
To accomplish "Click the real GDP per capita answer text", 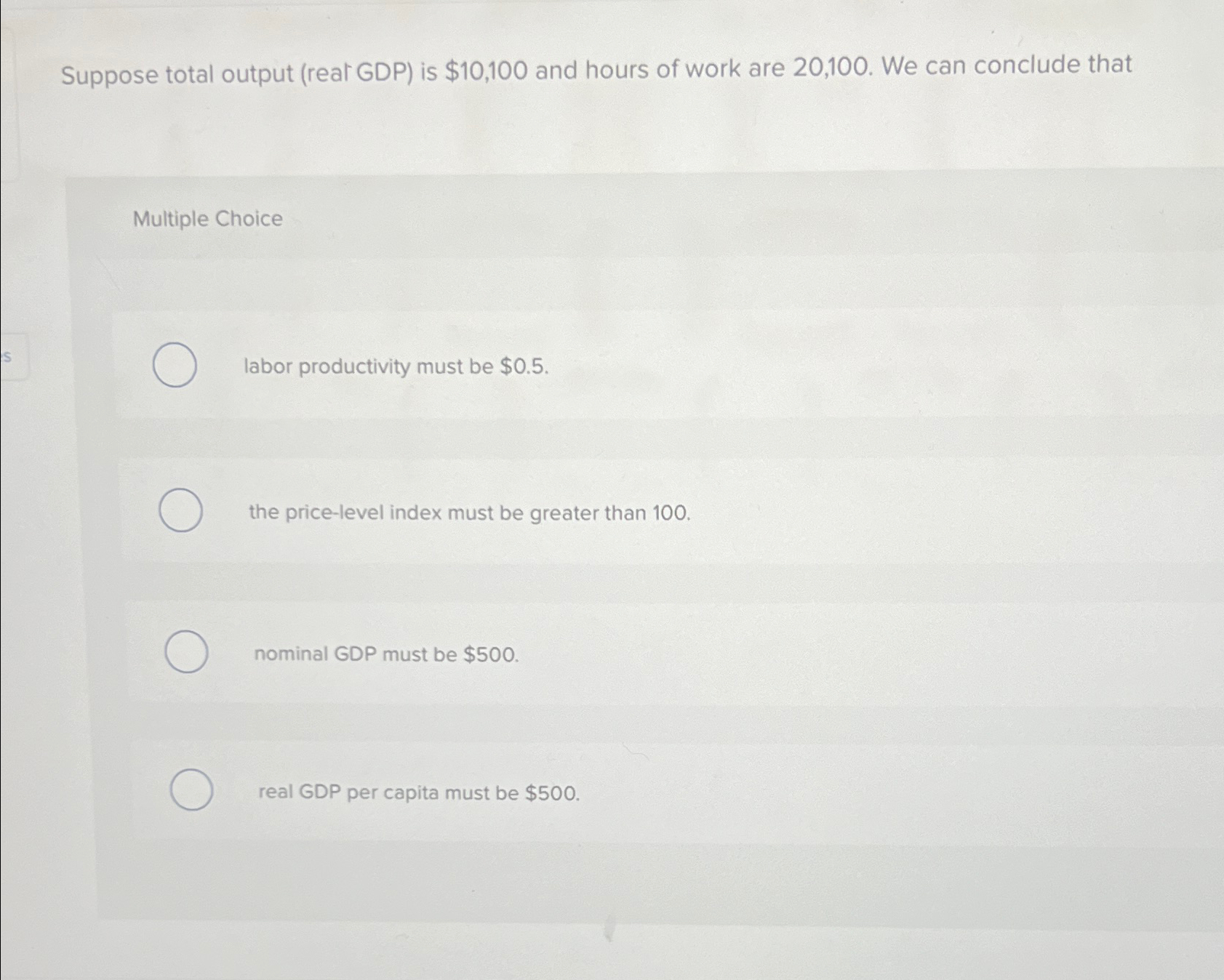I will 416,793.
